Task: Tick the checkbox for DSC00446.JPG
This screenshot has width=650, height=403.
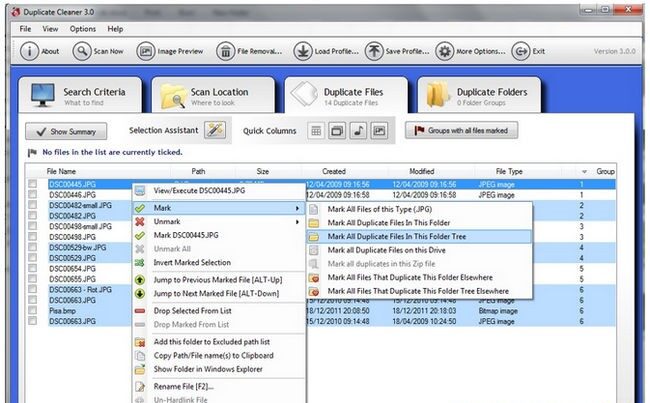Action: (x=32, y=194)
